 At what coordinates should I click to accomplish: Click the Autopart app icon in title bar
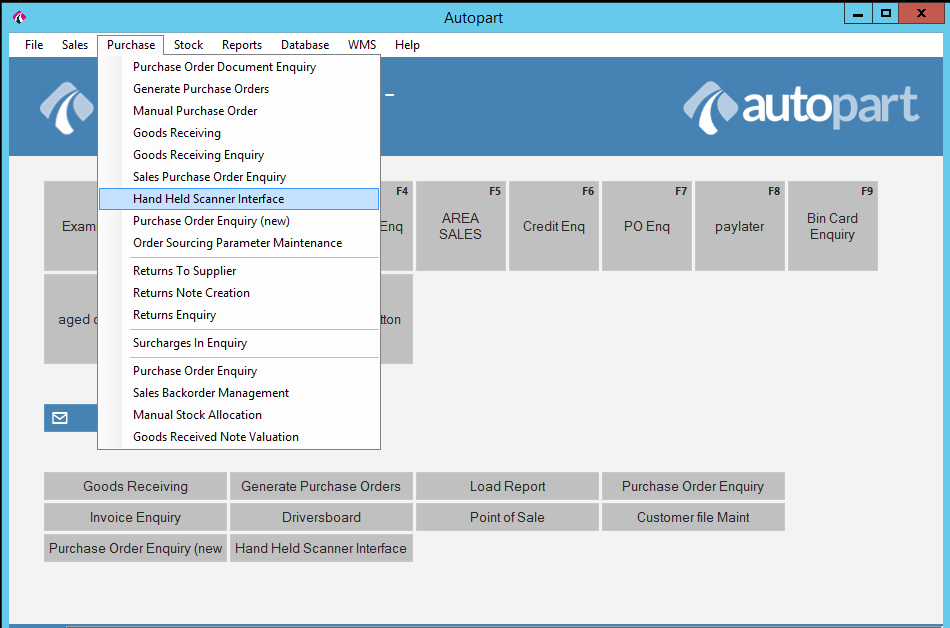tap(19, 18)
